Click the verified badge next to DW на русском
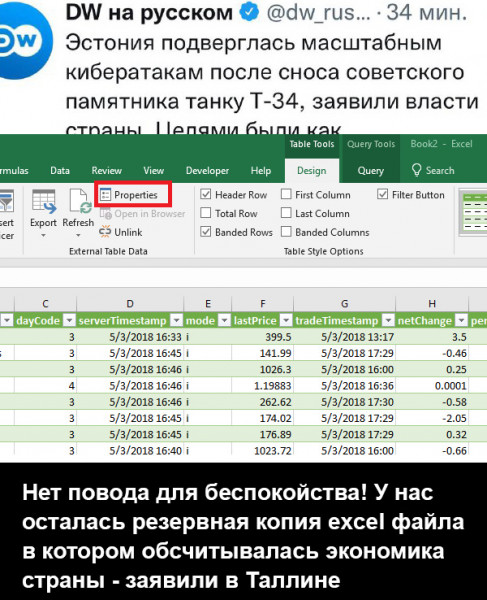This screenshot has width=487, height=600. 249,13
